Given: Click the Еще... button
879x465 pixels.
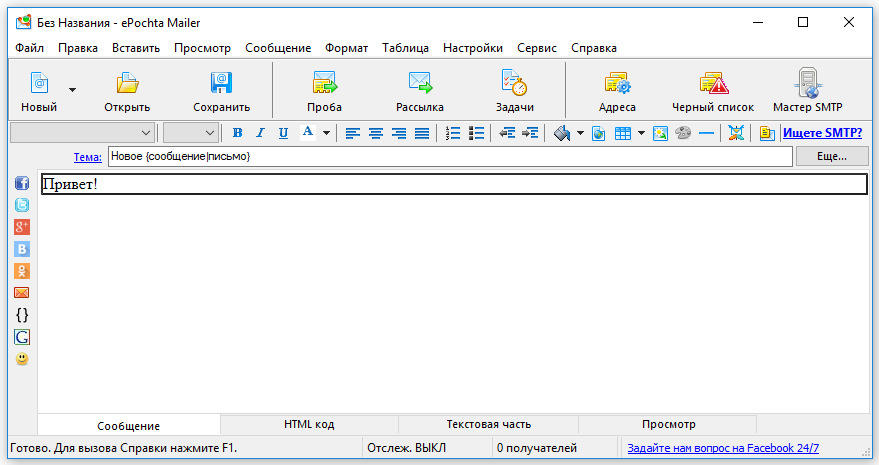Looking at the screenshot, I should pos(832,156).
